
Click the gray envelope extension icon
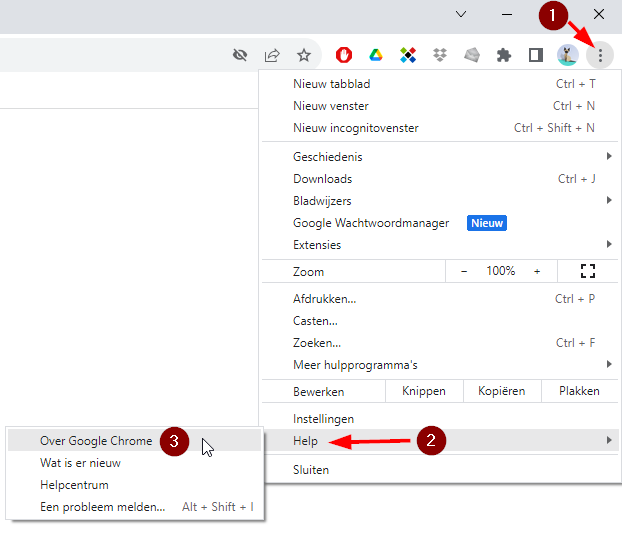pos(472,55)
